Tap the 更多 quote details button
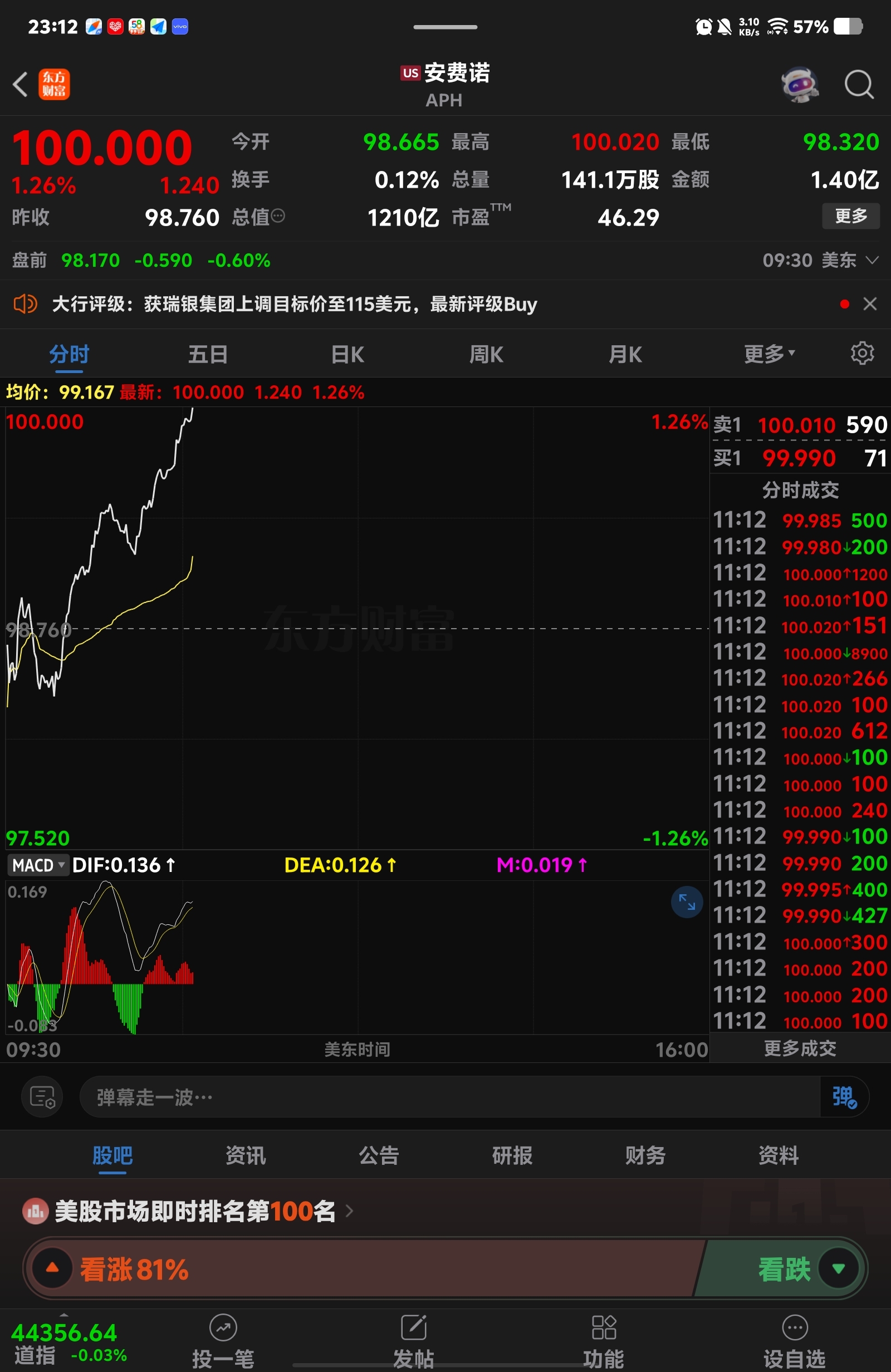The image size is (891, 1372). [851, 215]
